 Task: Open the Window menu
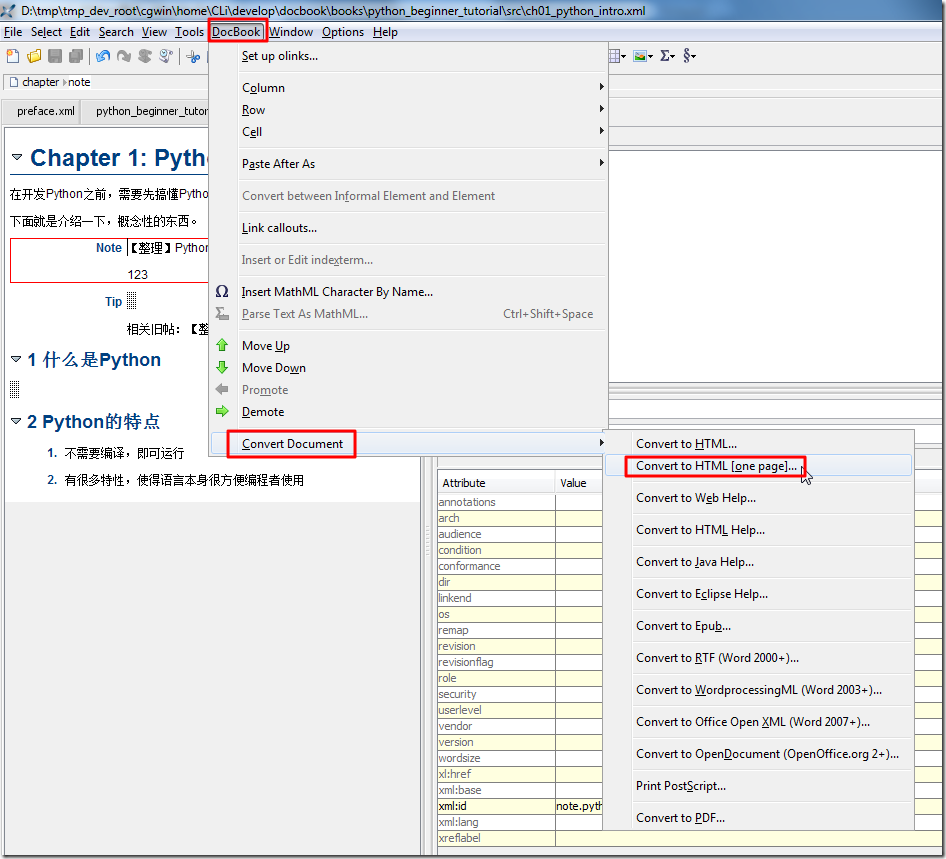(291, 32)
